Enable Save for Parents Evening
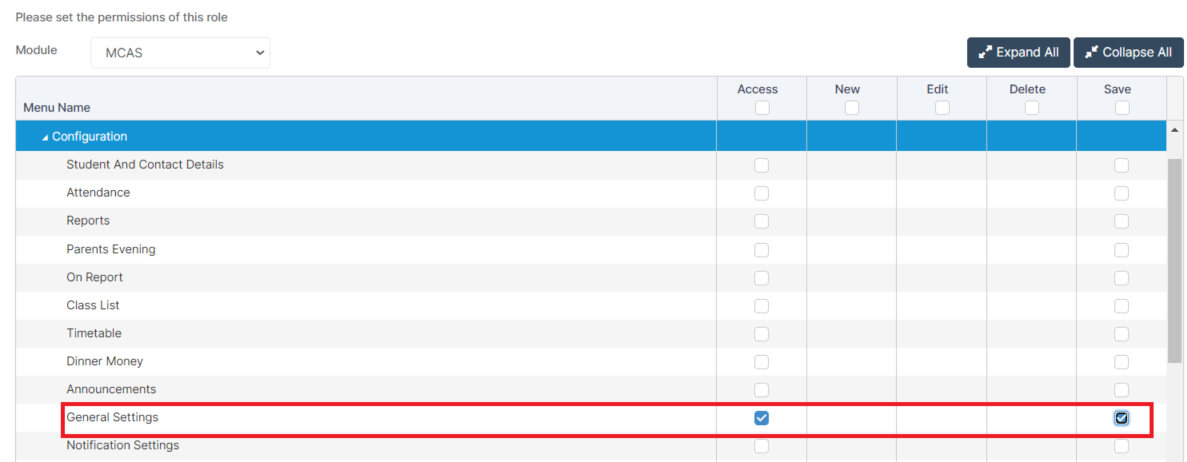The image size is (1187, 462). pyautogui.click(x=1122, y=250)
